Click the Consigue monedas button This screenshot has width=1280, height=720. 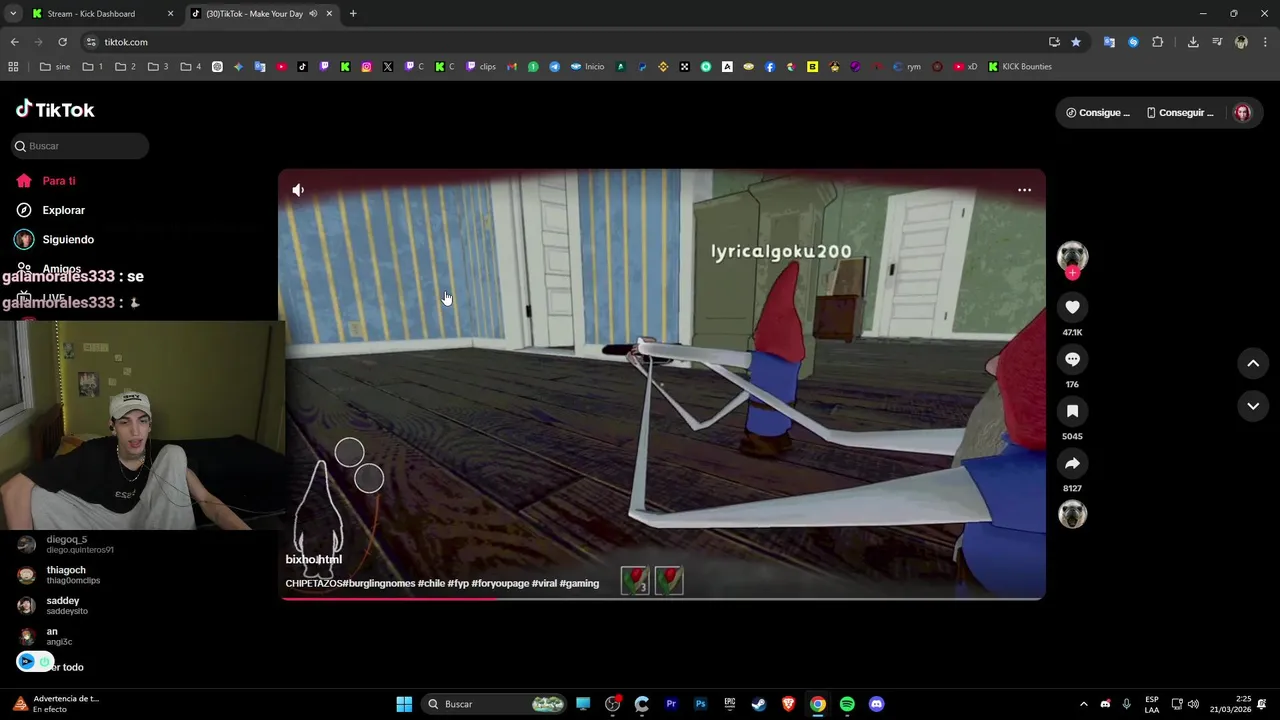1097,113
